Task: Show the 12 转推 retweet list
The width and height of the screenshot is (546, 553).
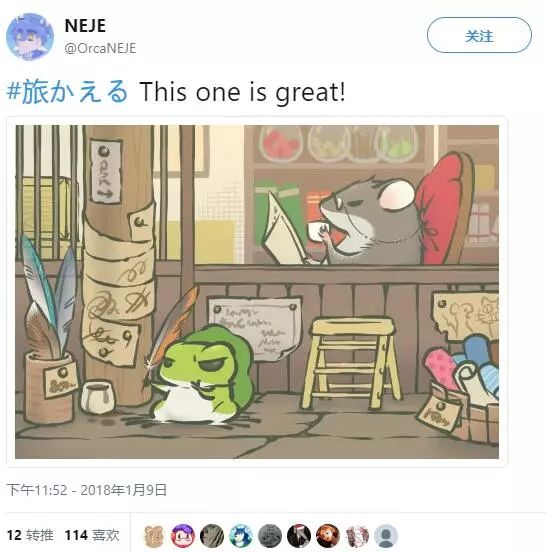Action: (x=30, y=535)
